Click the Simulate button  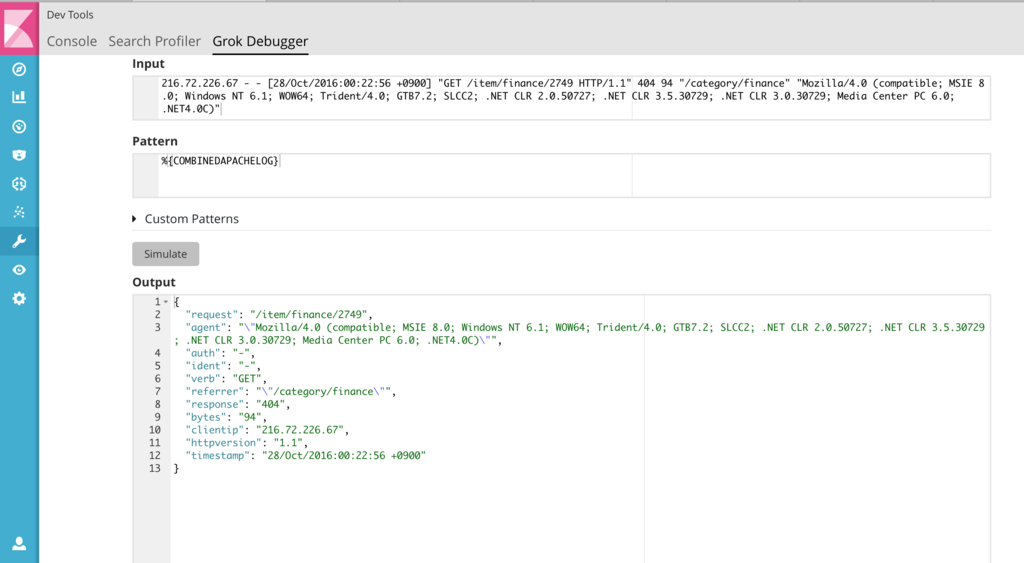[x=165, y=254]
